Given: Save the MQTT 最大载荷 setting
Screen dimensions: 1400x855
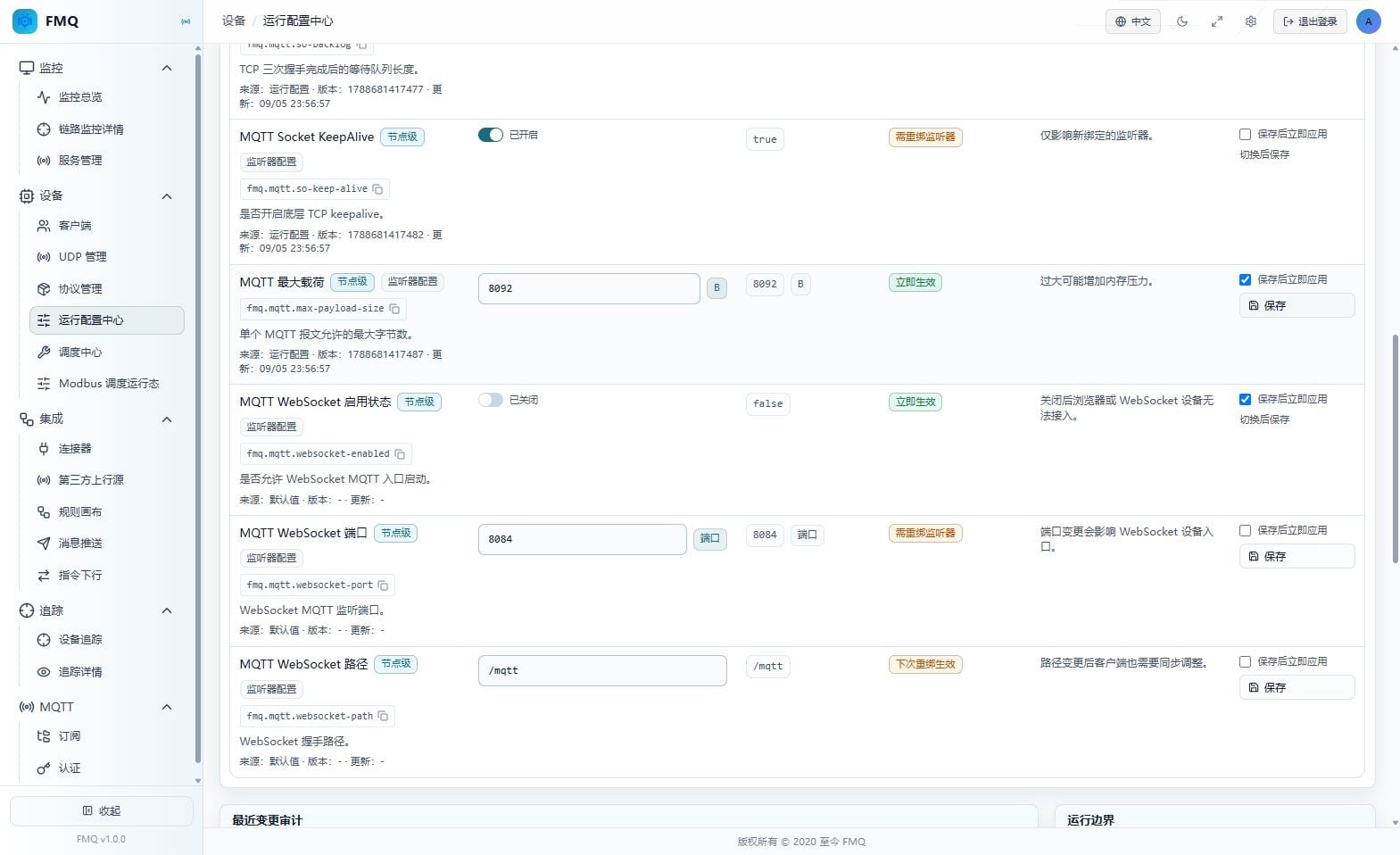Looking at the screenshot, I should coord(1296,305).
